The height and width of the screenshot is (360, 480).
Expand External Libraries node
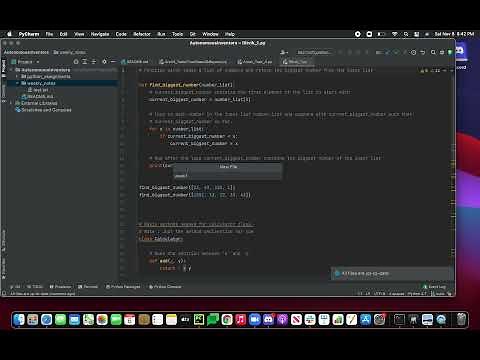(x=11, y=103)
